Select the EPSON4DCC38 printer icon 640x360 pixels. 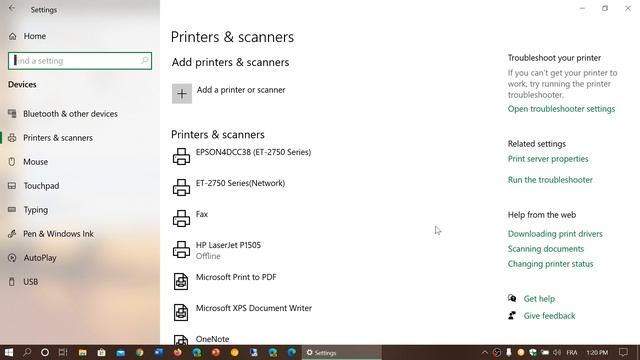pyautogui.click(x=181, y=156)
